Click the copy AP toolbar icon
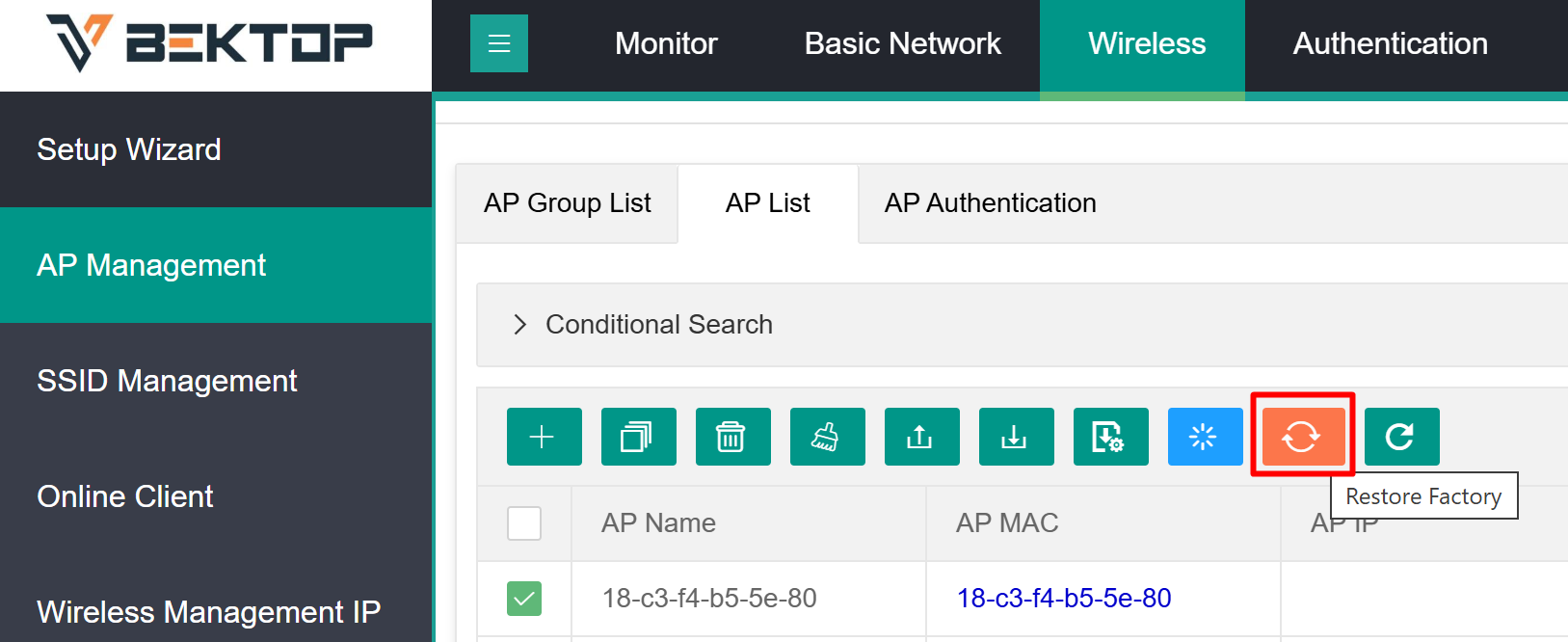This screenshot has width=1568, height=642. (x=638, y=437)
